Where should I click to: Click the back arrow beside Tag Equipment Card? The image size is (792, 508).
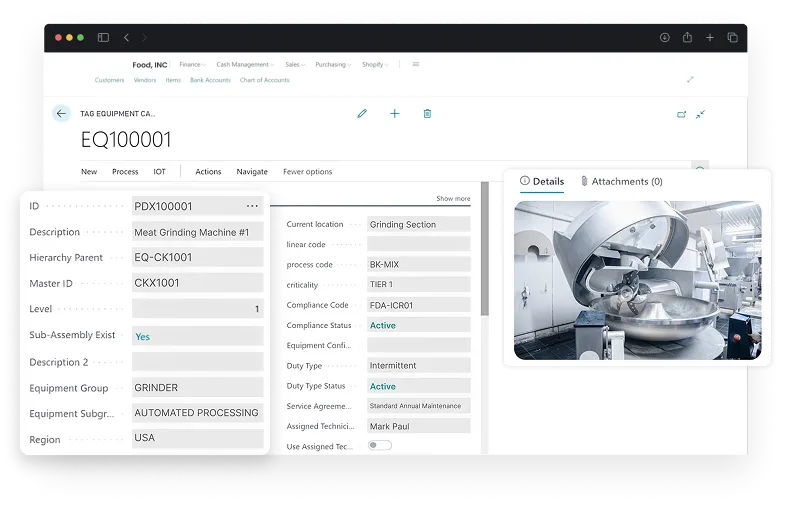pos(61,114)
